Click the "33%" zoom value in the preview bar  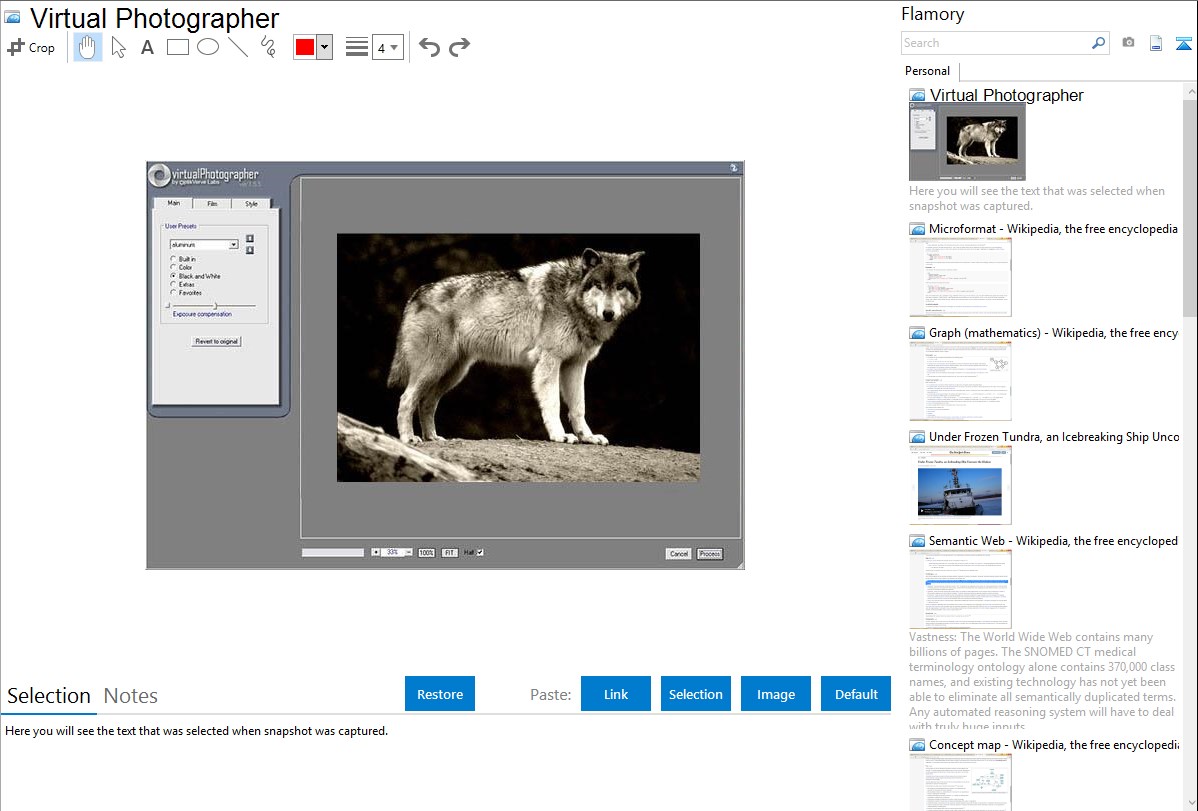pos(392,552)
